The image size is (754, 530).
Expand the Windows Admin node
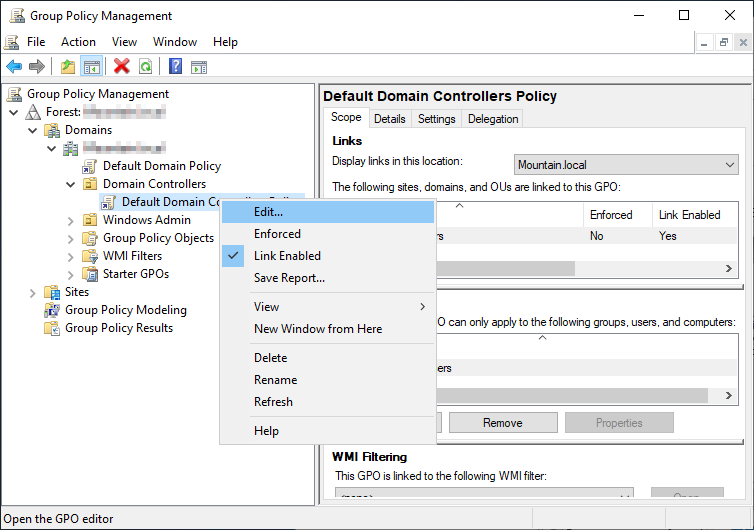(71, 221)
